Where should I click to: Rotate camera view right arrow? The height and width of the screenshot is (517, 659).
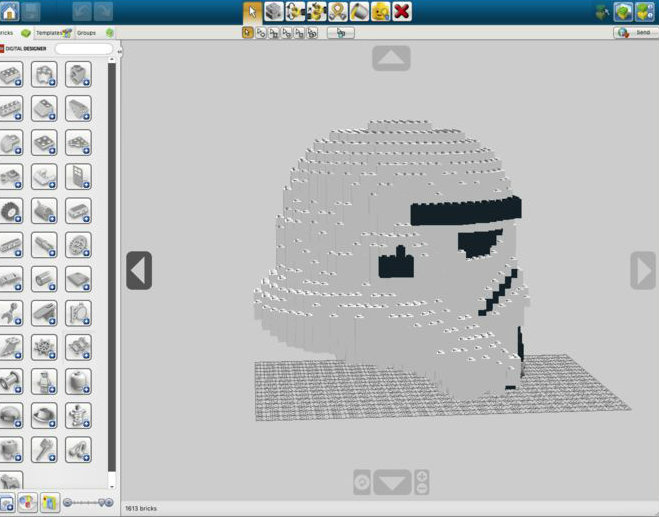coord(643,270)
